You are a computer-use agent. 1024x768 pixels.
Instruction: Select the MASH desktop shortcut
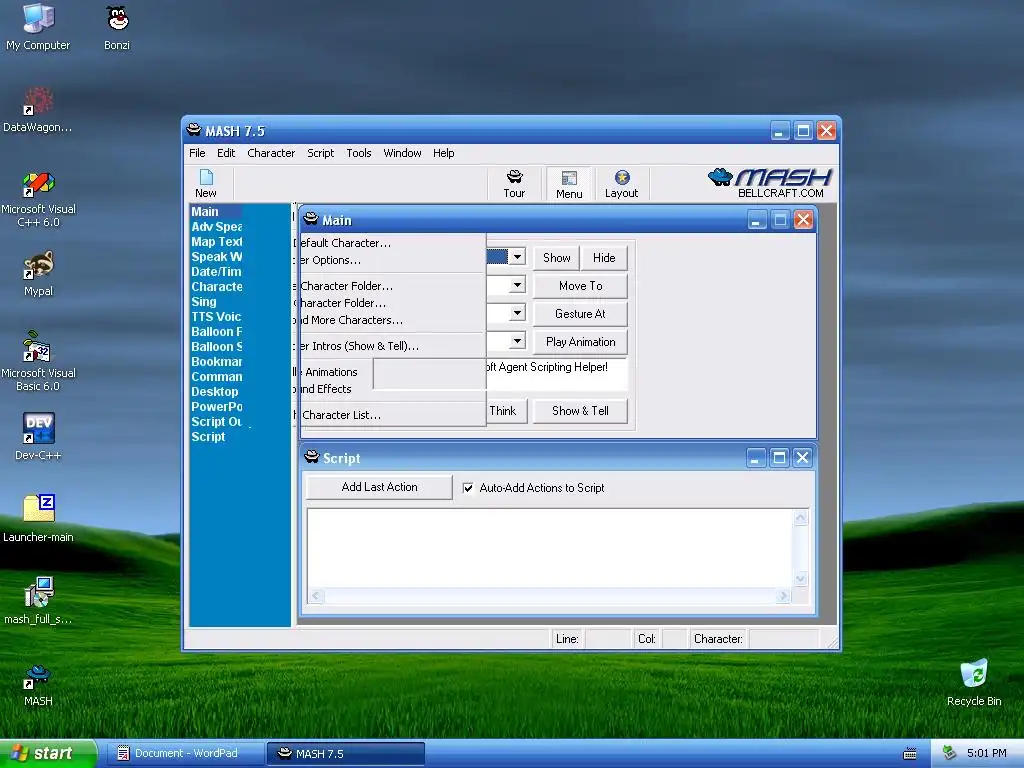pos(38,684)
